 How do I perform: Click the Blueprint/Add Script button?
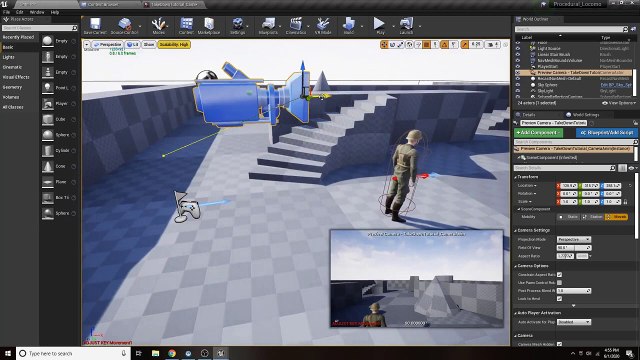tap(607, 133)
